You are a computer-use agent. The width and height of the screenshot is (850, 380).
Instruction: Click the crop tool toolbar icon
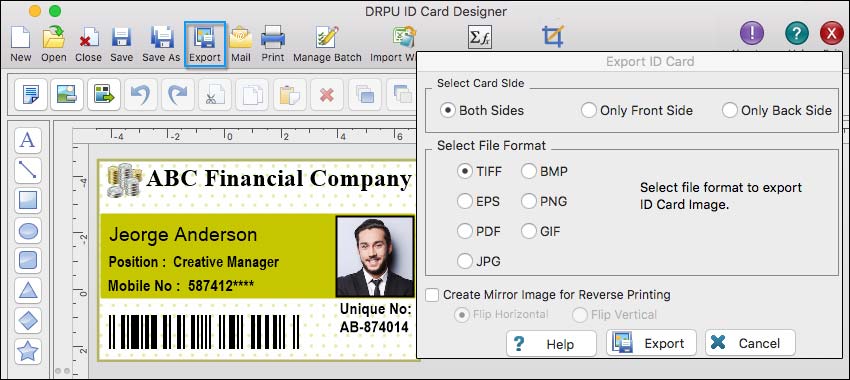click(x=553, y=36)
